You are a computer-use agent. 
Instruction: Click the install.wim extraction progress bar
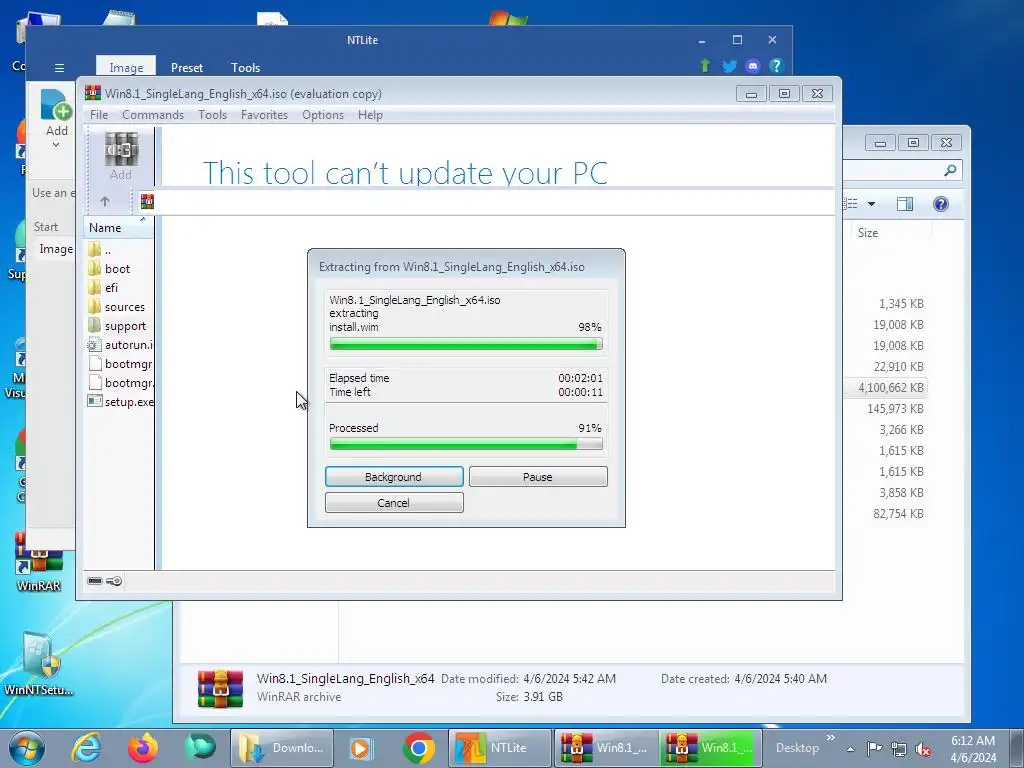pos(466,344)
